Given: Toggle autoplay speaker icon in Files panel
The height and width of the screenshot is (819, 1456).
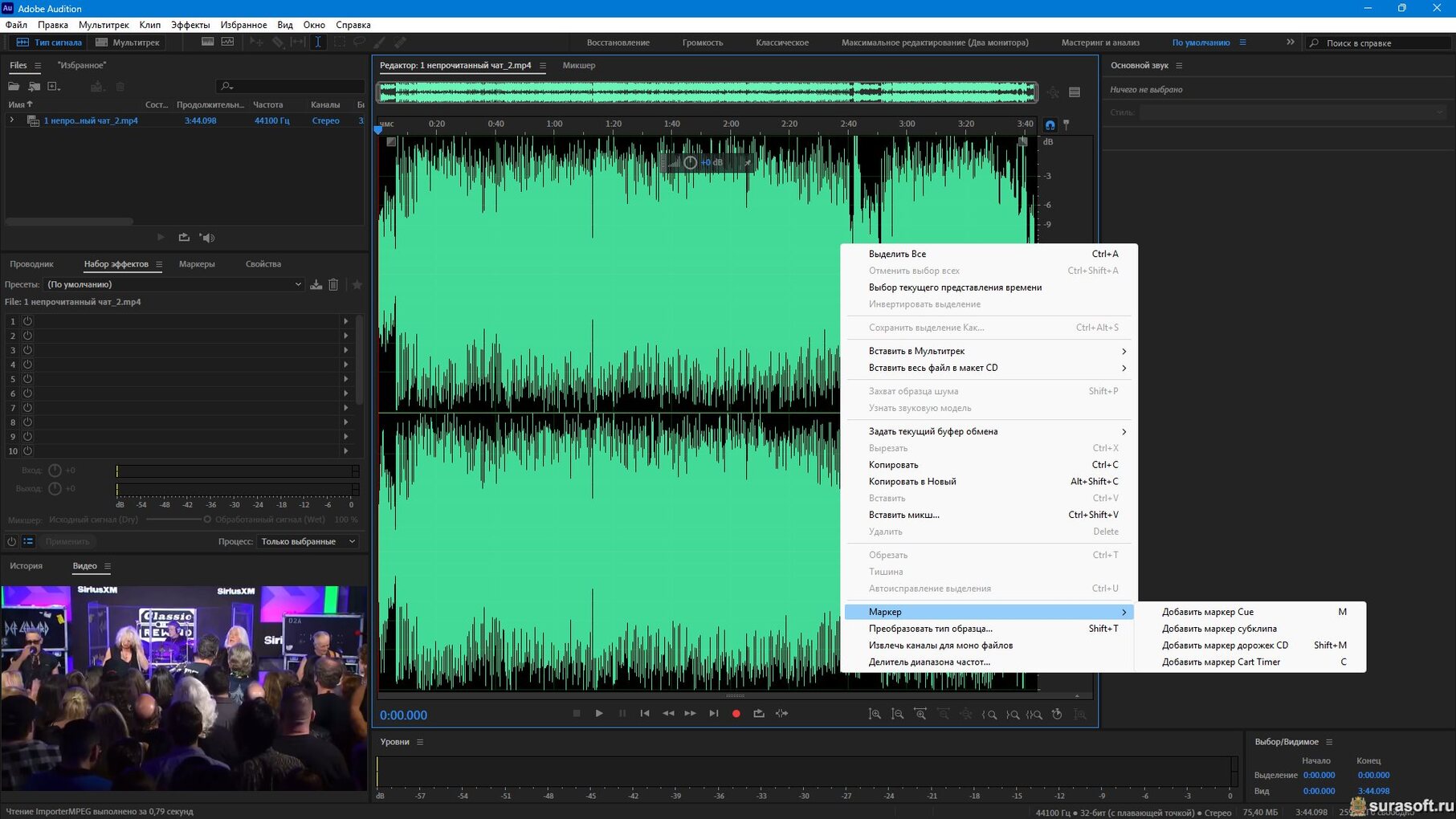Looking at the screenshot, I should point(207,238).
